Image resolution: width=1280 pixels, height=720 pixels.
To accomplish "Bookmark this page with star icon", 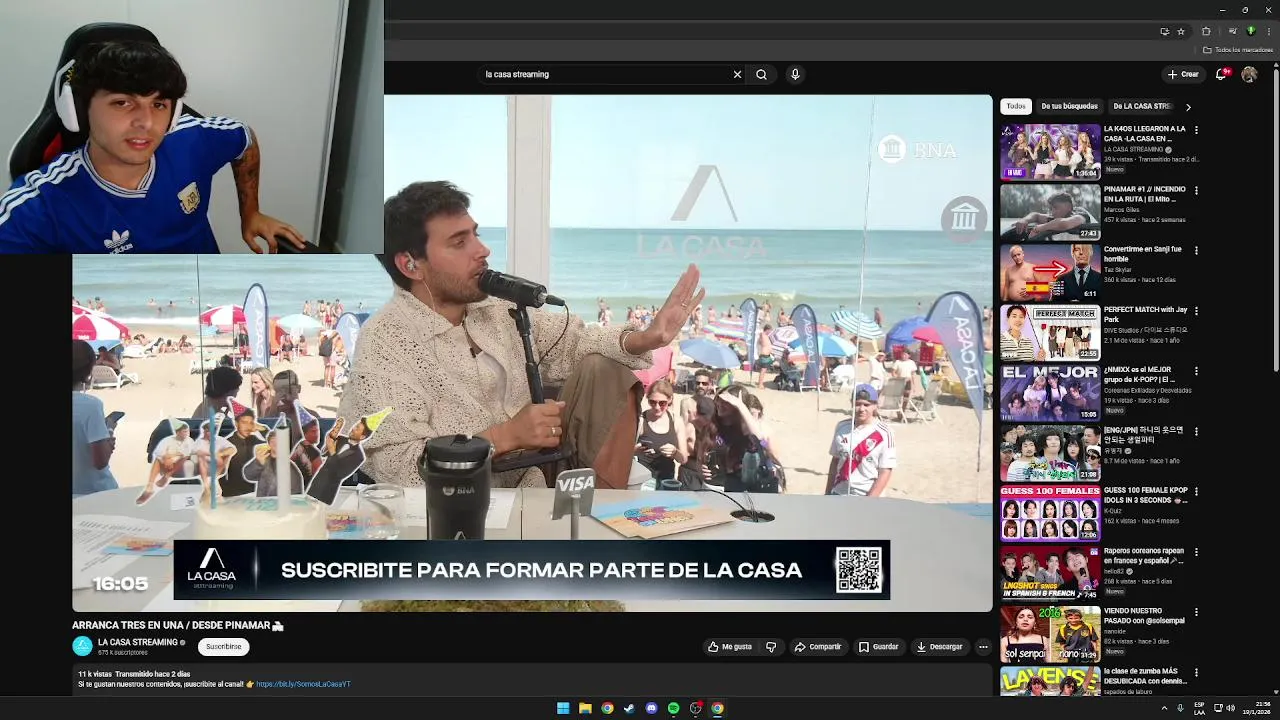I will click(1180, 31).
